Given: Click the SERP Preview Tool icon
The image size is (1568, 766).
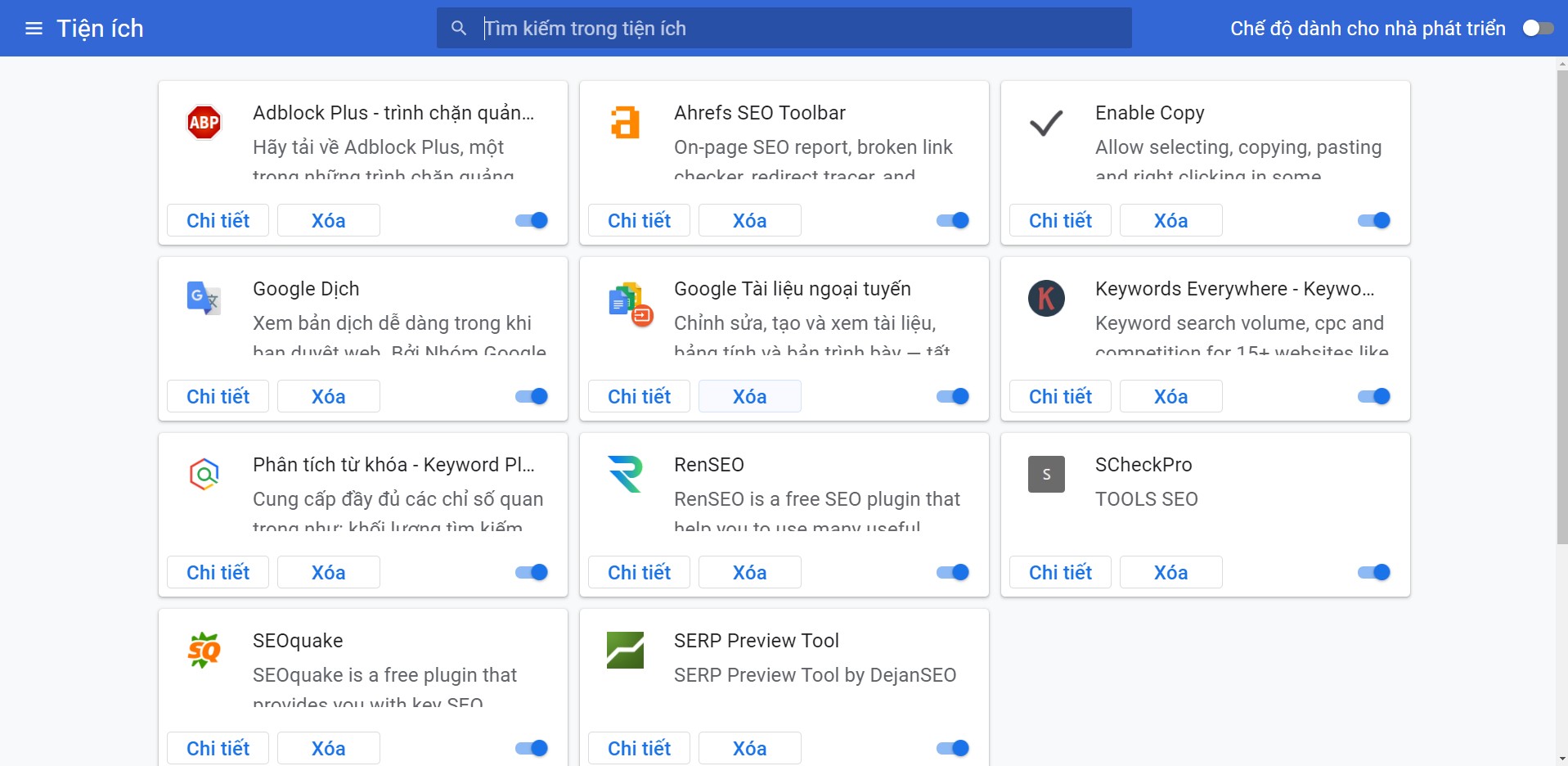Looking at the screenshot, I should pyautogui.click(x=625, y=651).
